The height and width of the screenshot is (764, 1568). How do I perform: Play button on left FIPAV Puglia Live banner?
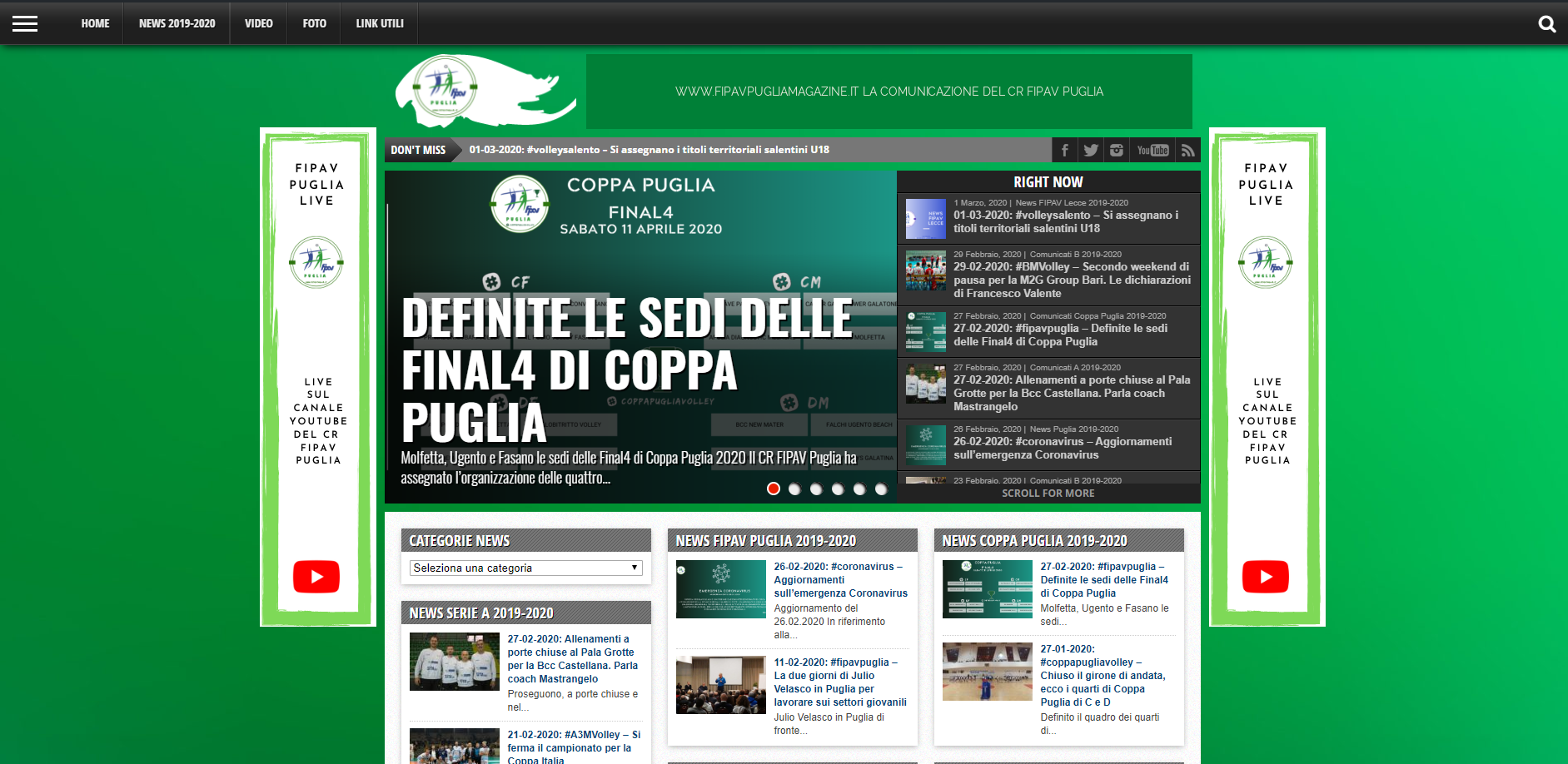[316, 577]
